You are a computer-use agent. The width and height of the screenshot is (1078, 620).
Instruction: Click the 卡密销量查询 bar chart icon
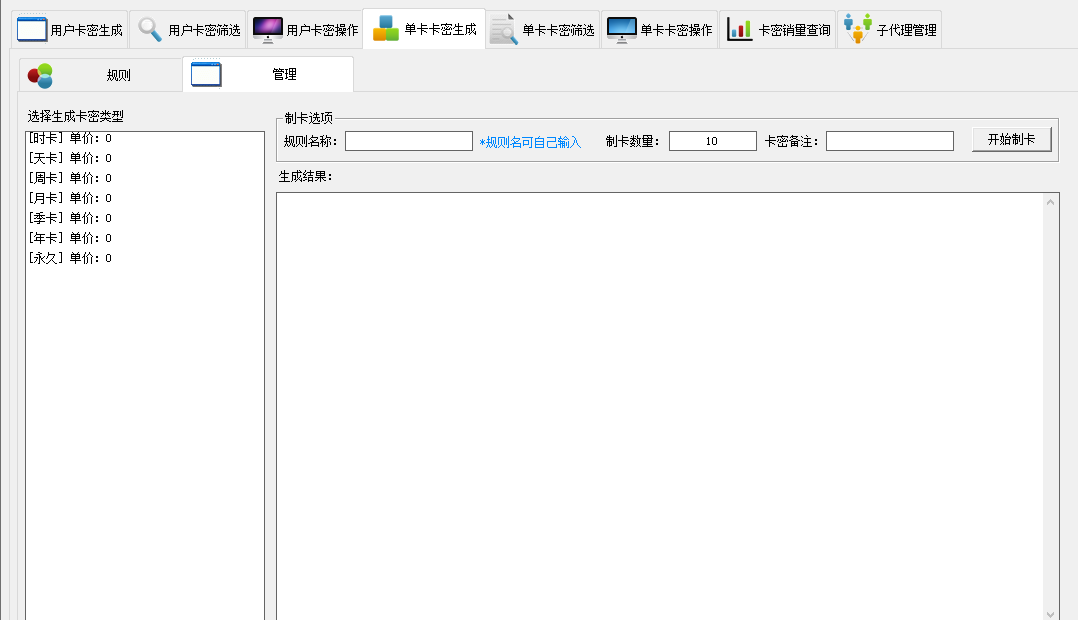coord(740,29)
